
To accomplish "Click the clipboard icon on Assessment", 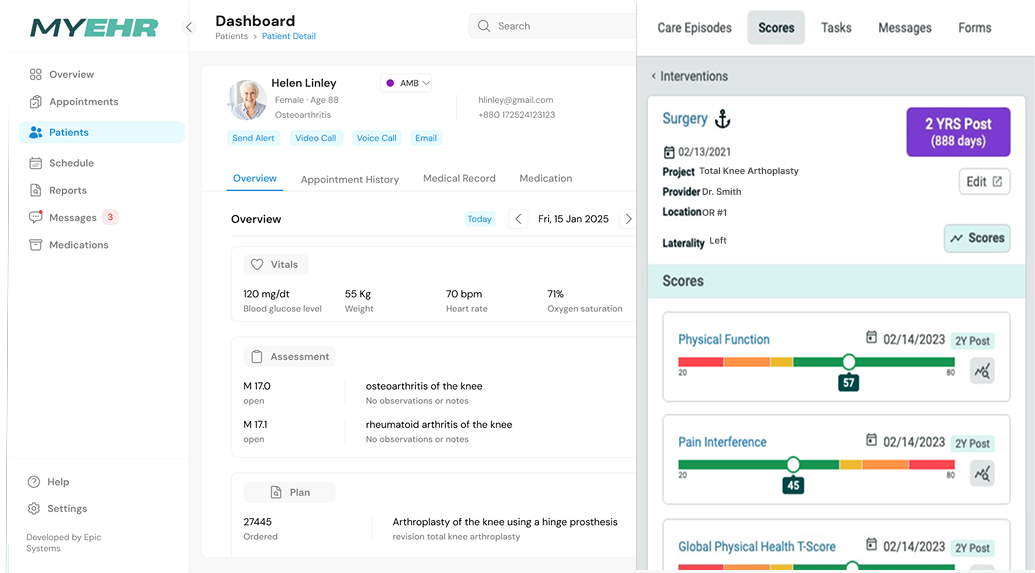I will [x=257, y=356].
